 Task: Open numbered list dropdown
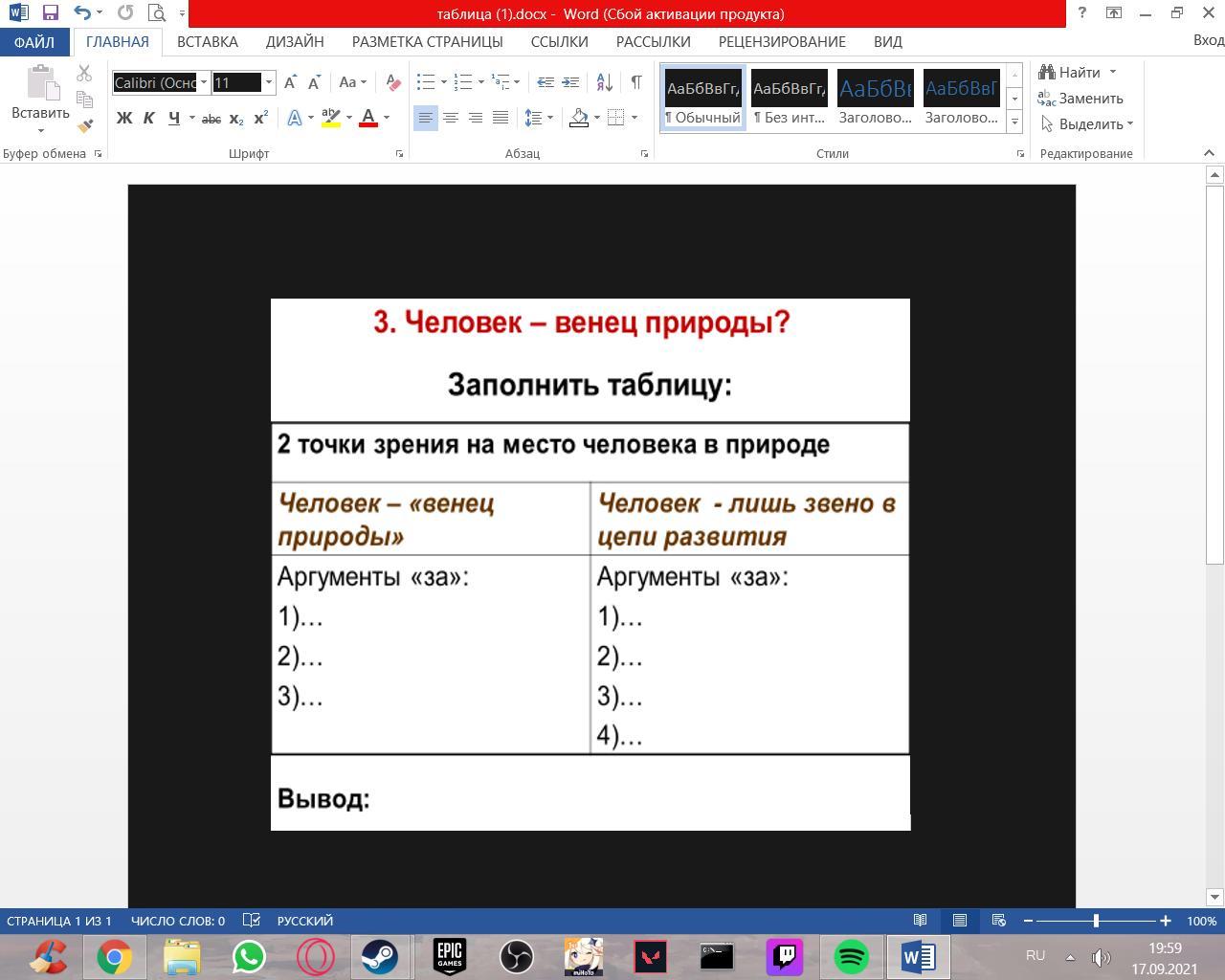point(480,82)
